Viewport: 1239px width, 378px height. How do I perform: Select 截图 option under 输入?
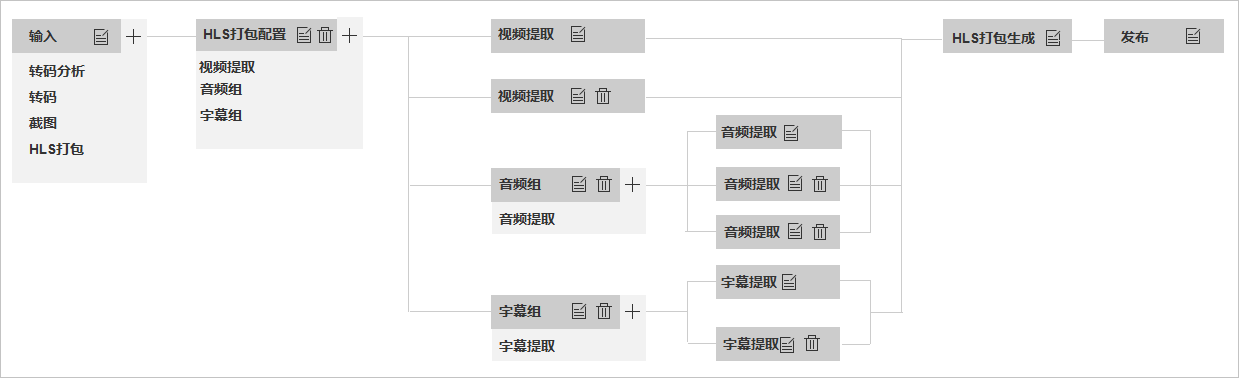(43, 123)
